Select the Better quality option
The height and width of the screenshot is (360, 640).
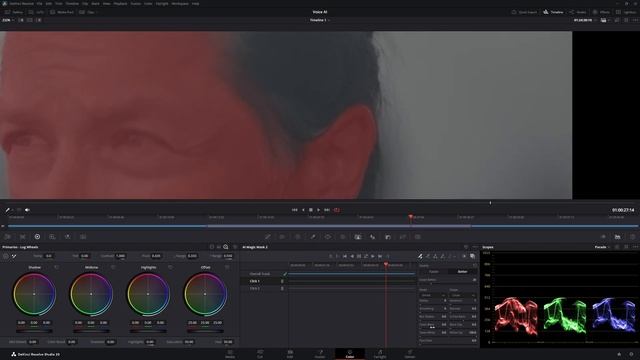462,271
